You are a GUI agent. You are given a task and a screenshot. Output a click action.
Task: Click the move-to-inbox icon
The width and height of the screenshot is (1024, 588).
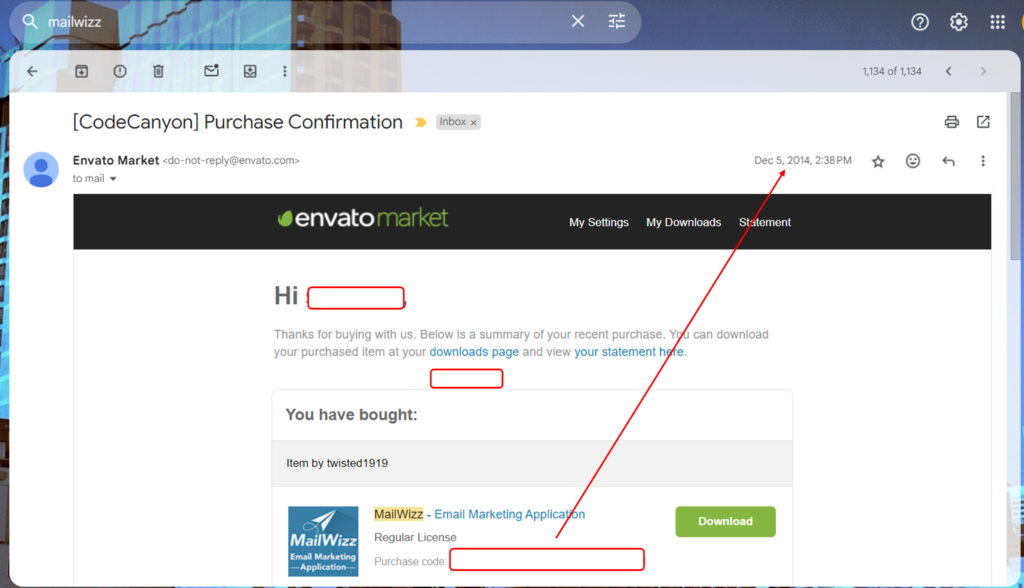pyautogui.click(x=250, y=71)
